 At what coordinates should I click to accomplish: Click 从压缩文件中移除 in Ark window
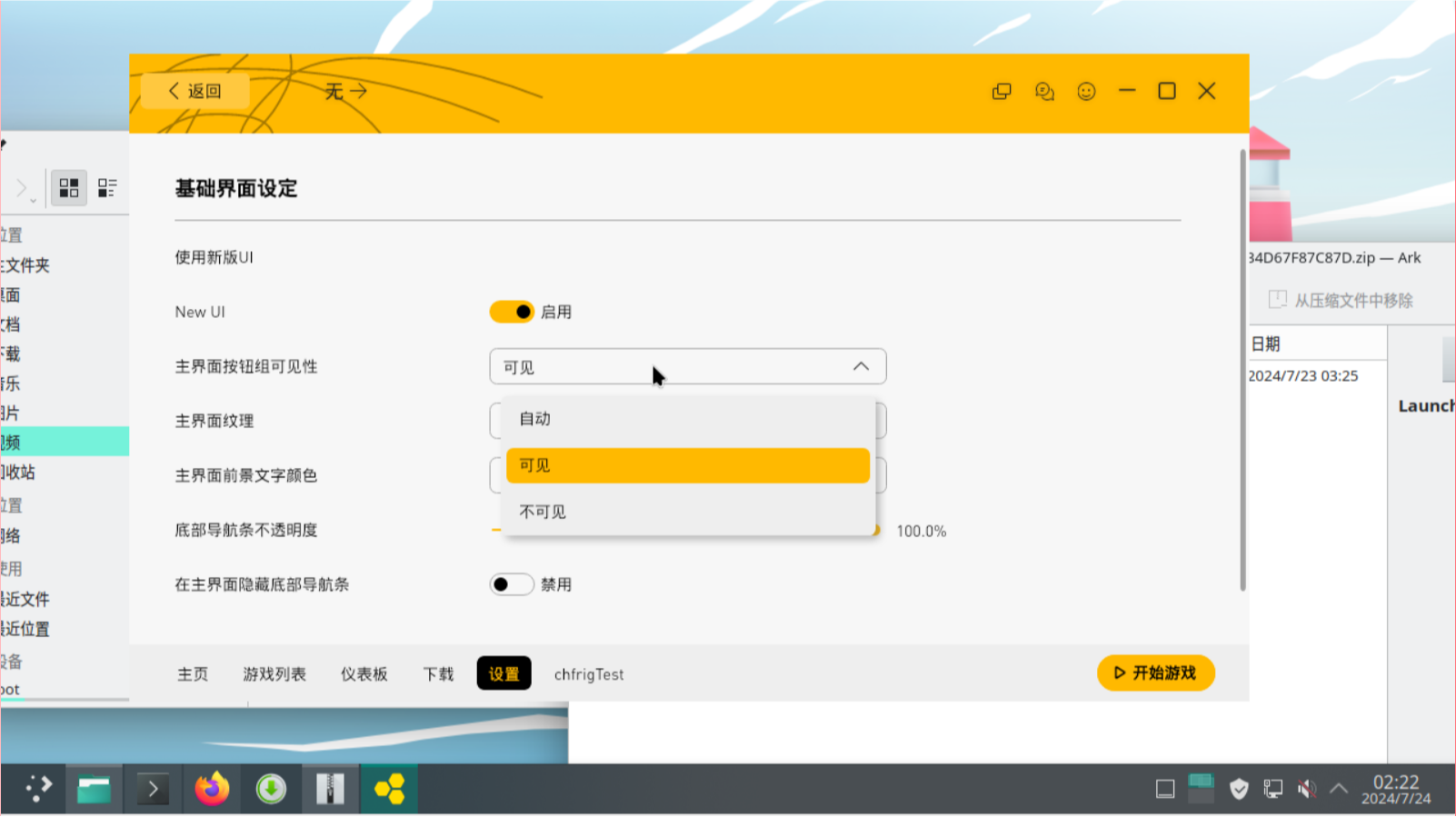[1341, 300]
